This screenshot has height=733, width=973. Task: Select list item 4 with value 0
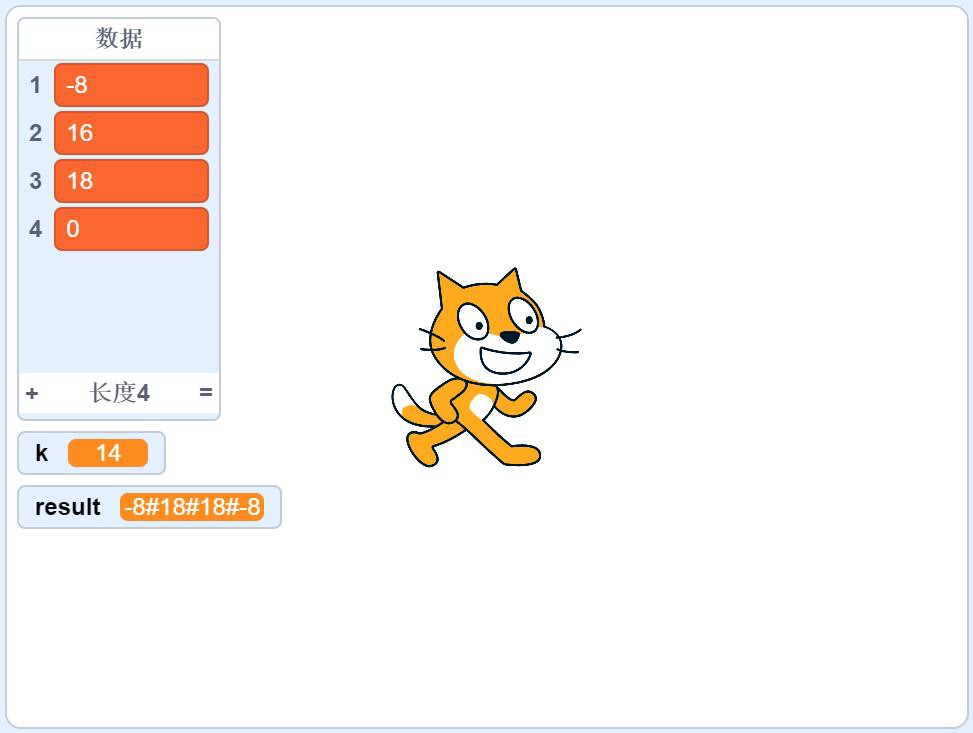(x=132, y=229)
